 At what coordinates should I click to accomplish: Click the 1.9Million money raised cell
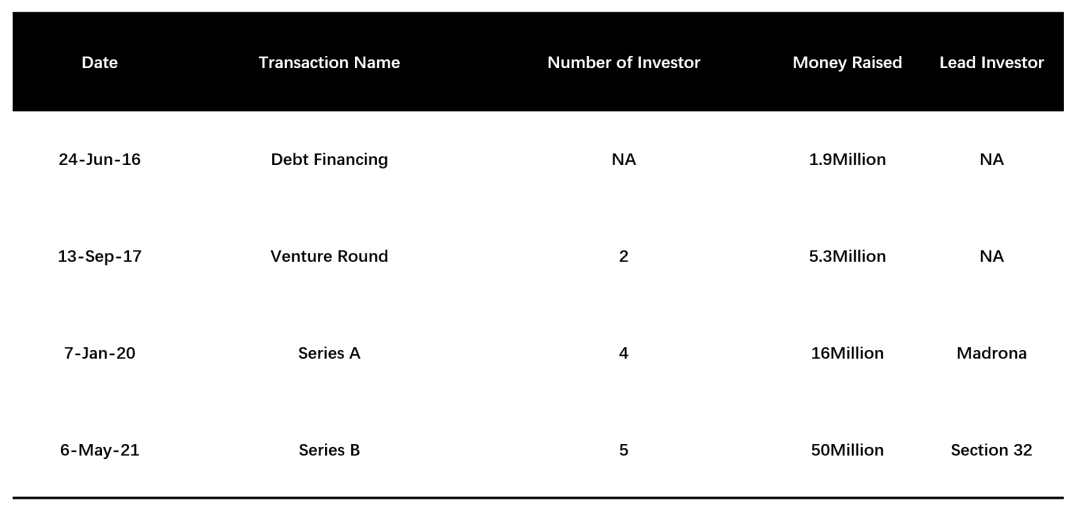tap(847, 160)
